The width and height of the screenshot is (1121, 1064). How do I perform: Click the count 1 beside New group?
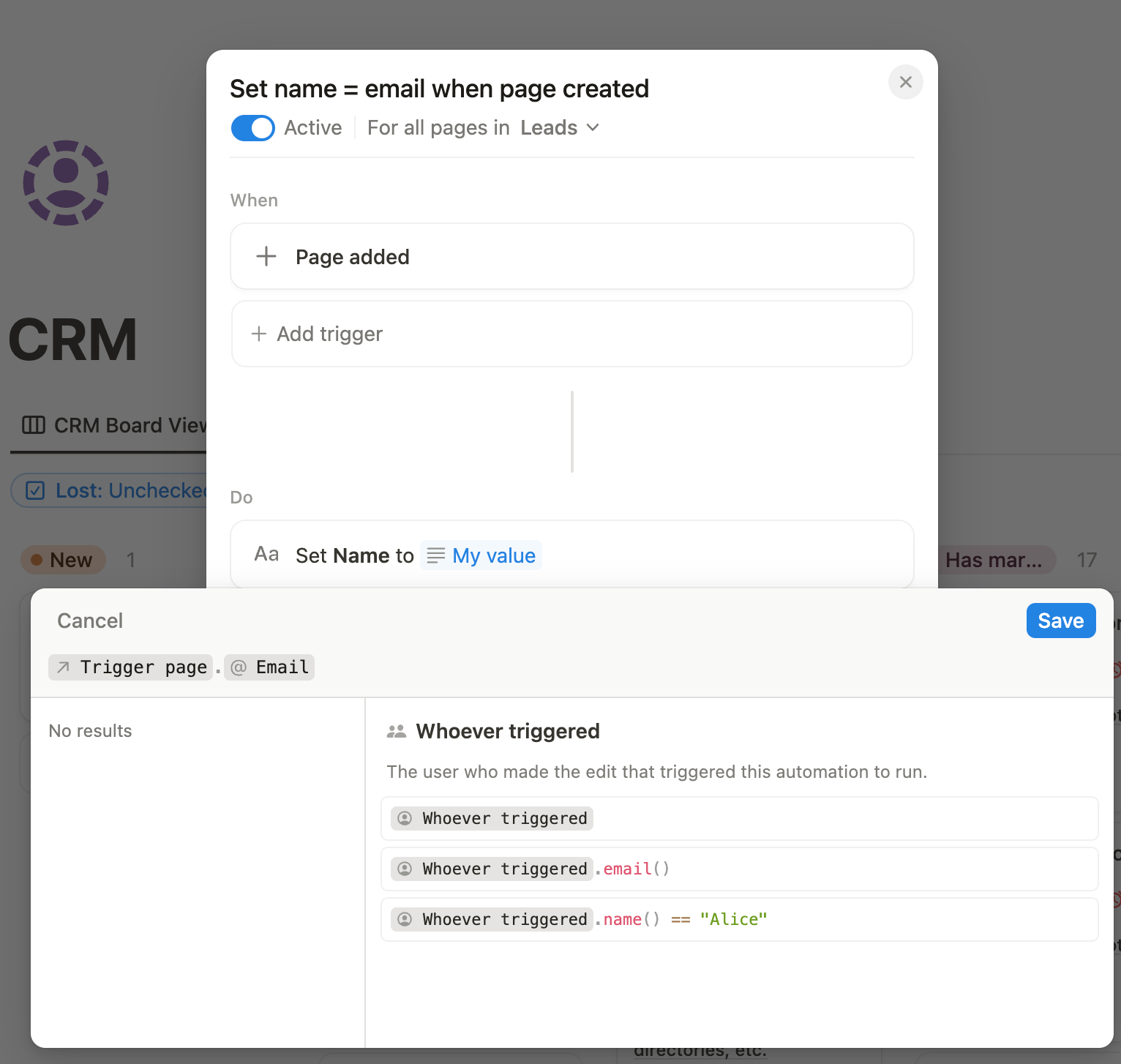(x=131, y=560)
